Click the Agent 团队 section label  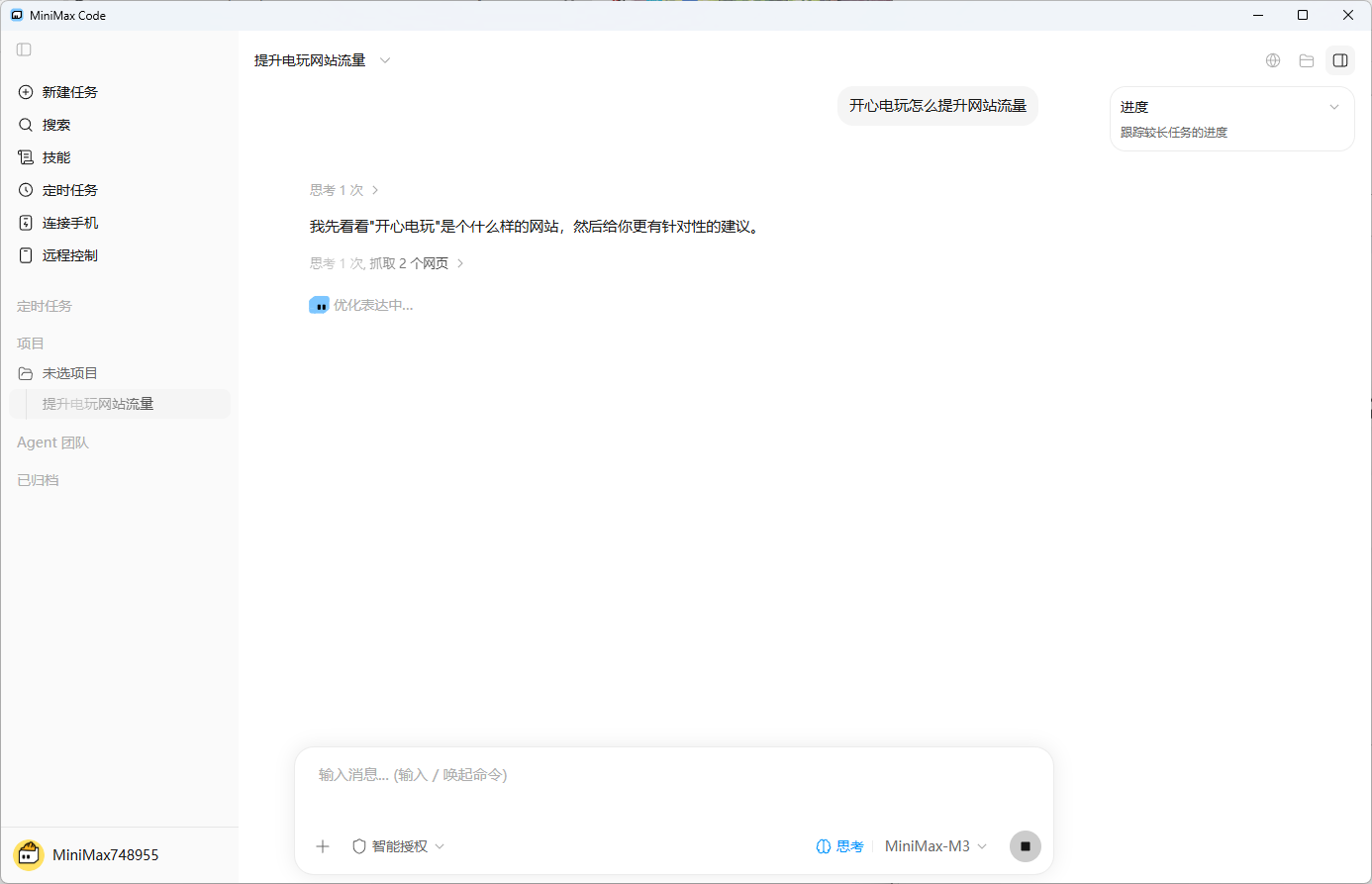(52, 442)
